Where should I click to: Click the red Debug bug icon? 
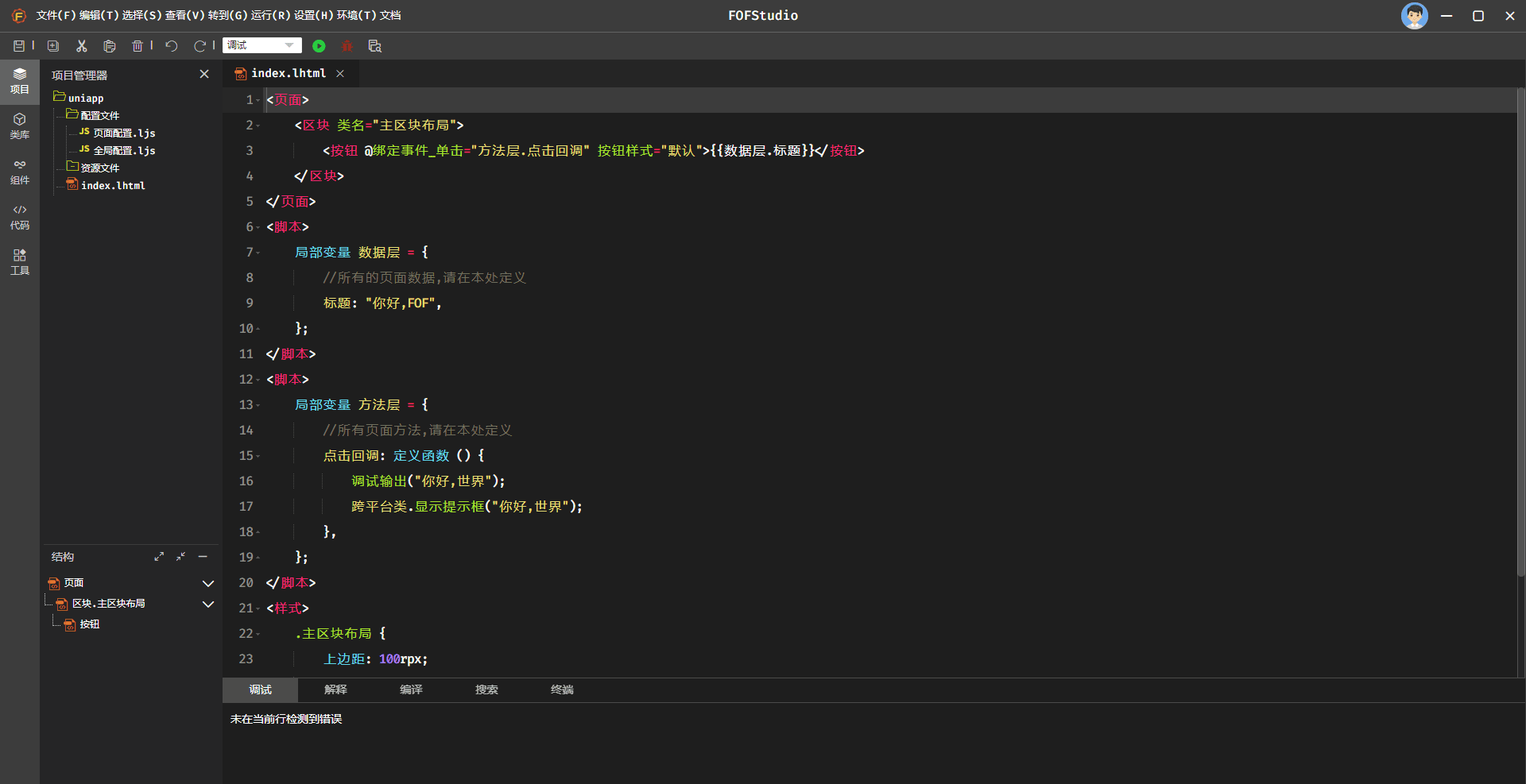[x=347, y=46]
